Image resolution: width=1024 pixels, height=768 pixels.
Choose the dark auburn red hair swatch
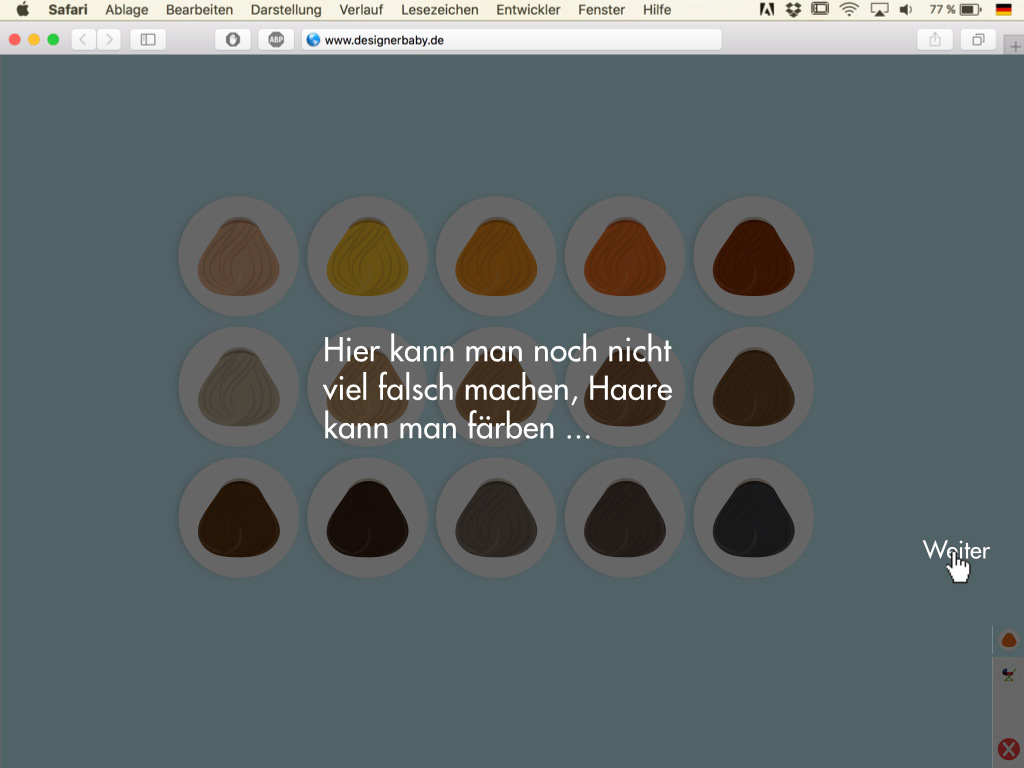(753, 257)
